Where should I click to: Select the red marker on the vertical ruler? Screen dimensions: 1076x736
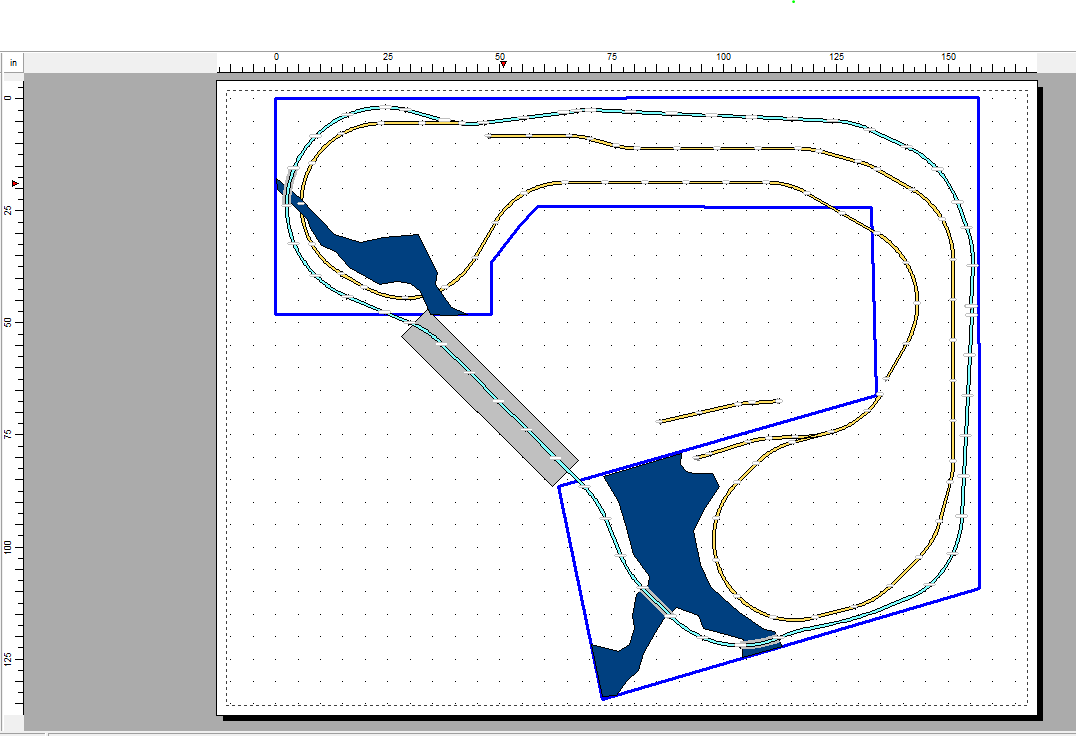15,184
